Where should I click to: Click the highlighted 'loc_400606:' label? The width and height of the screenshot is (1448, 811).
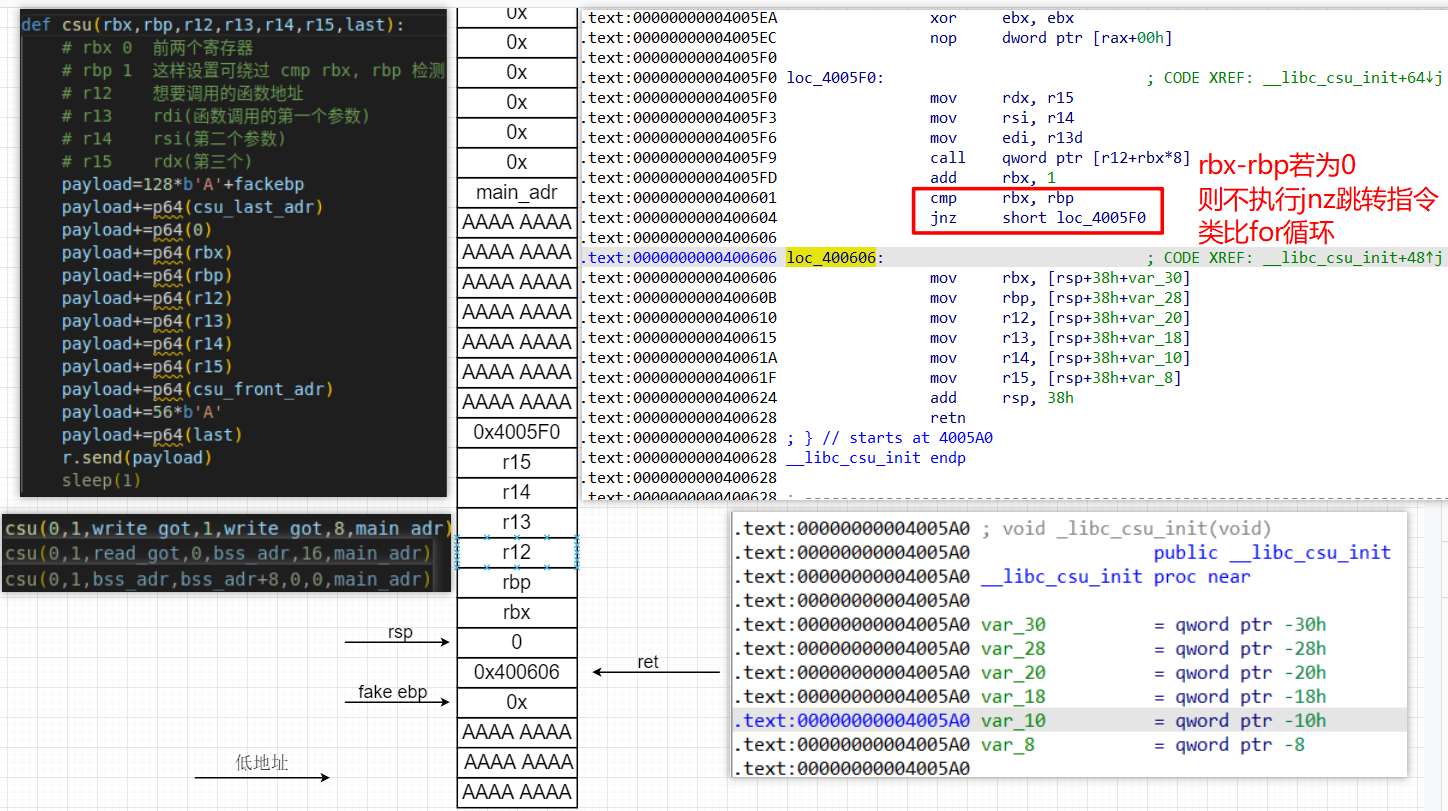(831, 258)
